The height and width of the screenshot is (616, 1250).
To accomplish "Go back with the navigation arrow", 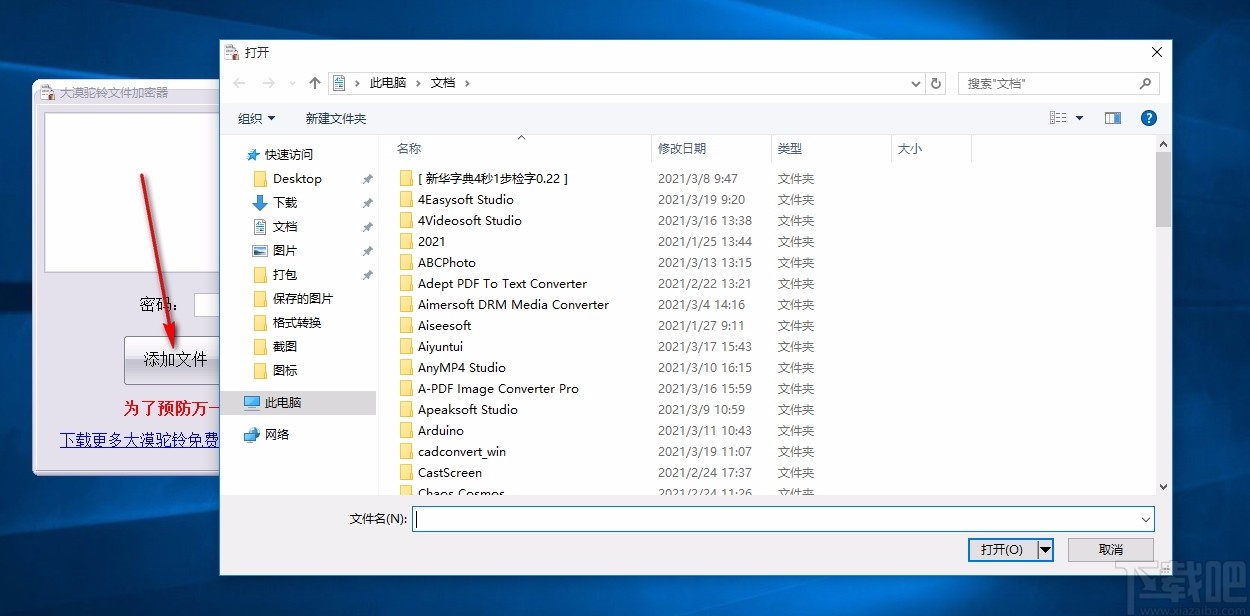I will (x=239, y=83).
